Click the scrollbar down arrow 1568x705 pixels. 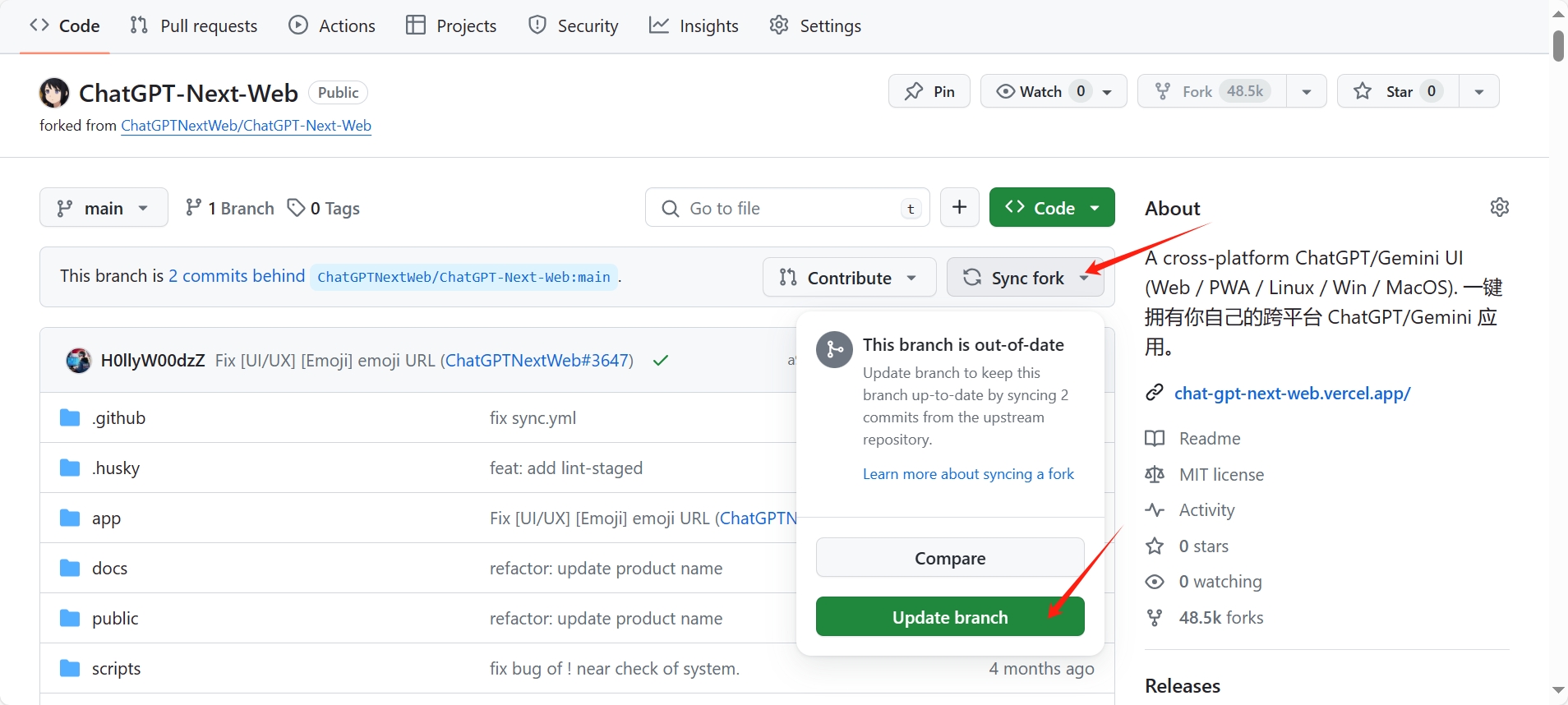(x=1558, y=690)
